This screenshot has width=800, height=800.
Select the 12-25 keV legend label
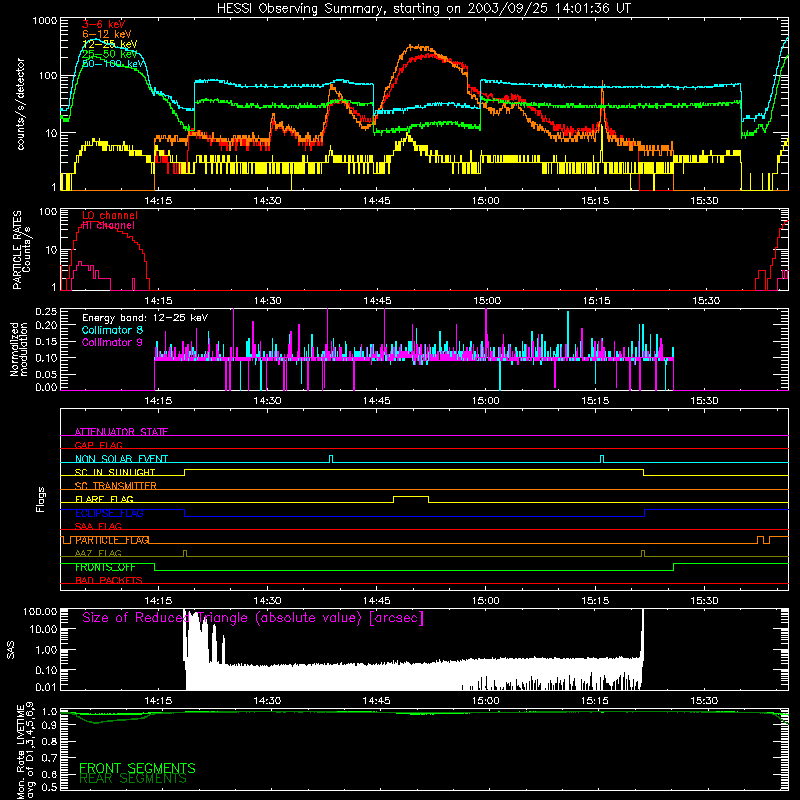tap(110, 44)
